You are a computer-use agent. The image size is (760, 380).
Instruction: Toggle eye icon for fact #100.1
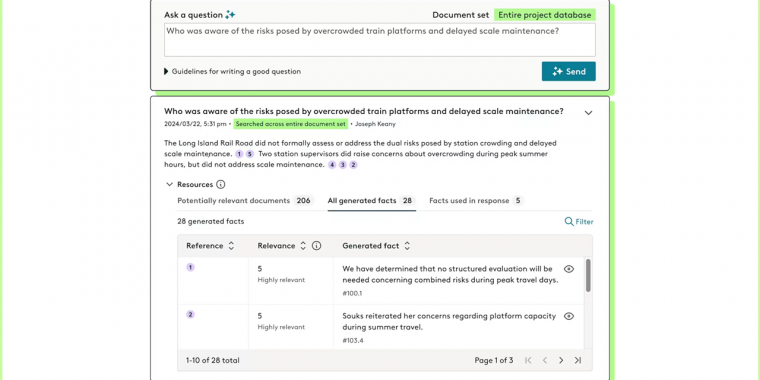(x=569, y=269)
